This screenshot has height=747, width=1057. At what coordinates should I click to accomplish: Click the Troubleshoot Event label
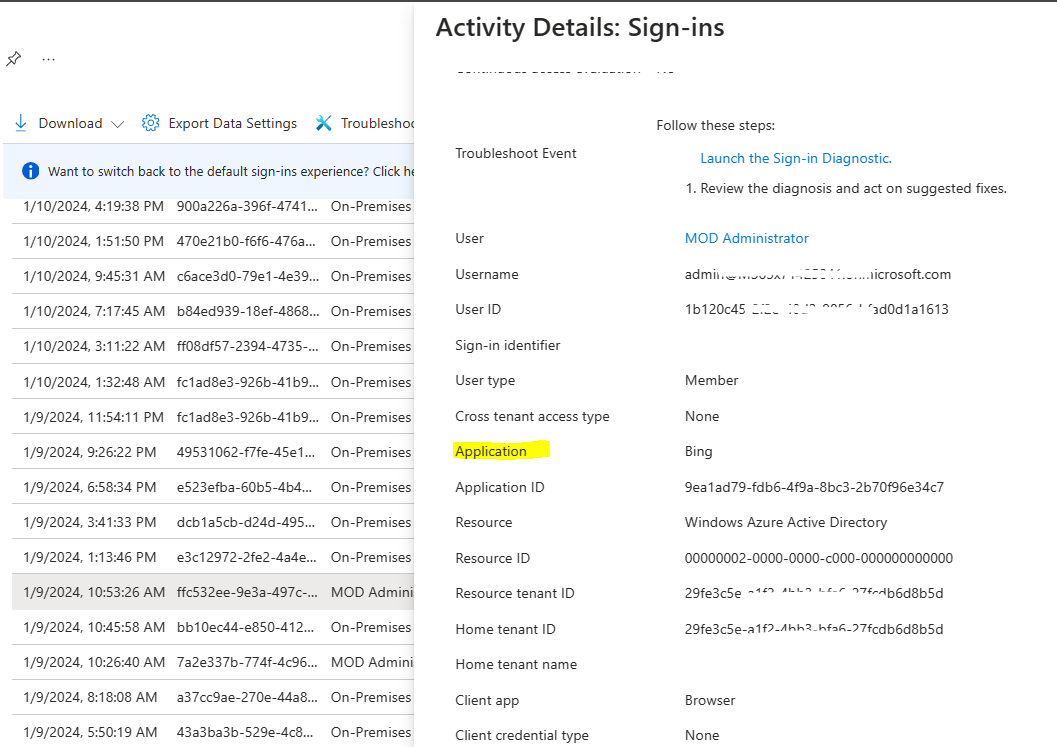[x=516, y=154]
